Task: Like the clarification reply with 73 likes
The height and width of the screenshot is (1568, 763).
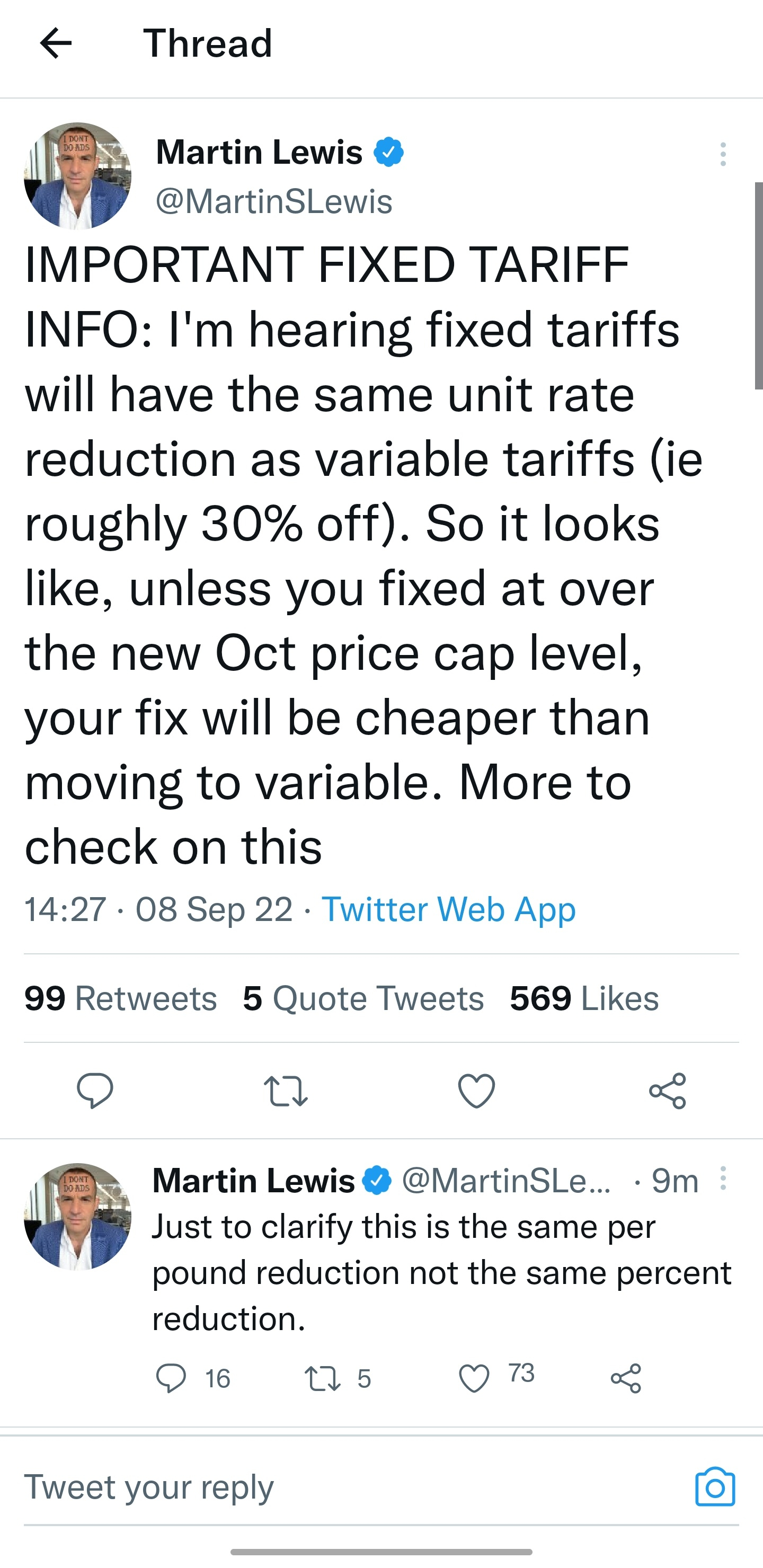Action: [474, 1378]
